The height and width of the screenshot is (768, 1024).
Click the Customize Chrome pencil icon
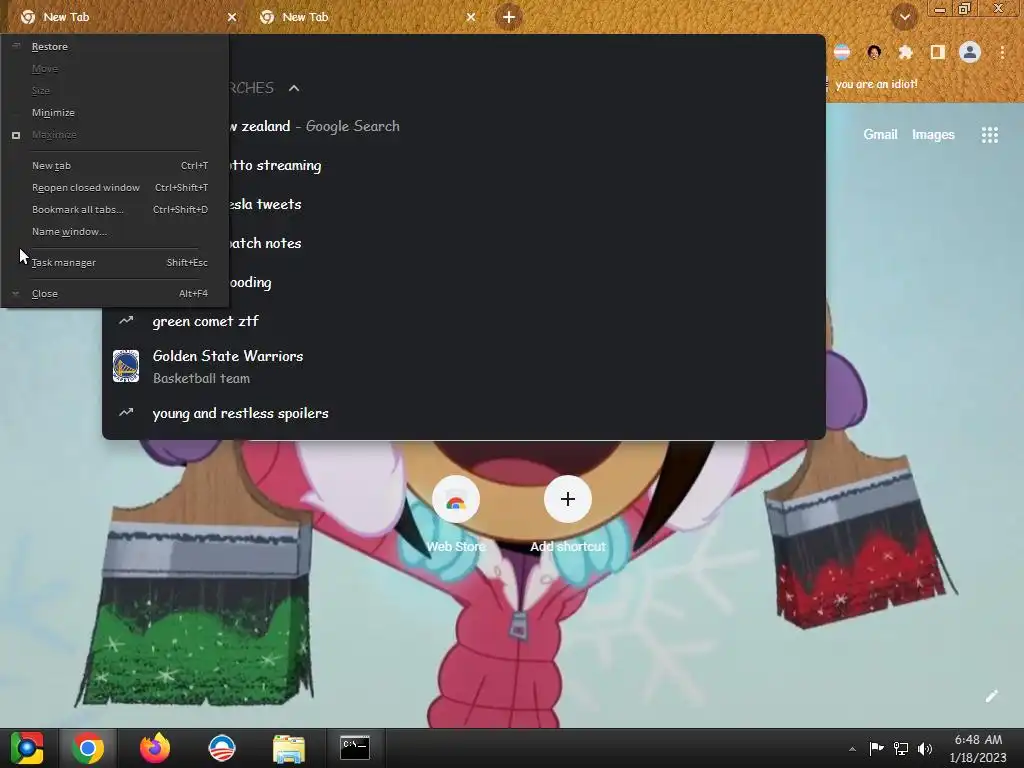[x=991, y=696]
